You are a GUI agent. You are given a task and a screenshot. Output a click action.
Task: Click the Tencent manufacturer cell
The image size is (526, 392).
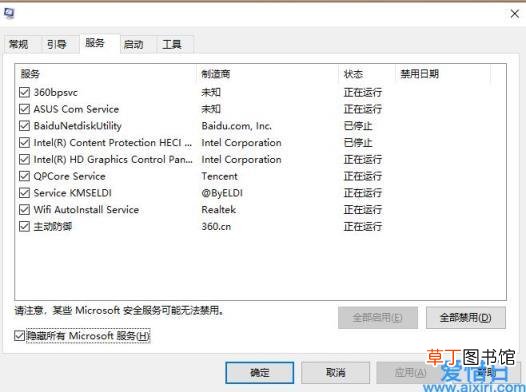point(219,176)
